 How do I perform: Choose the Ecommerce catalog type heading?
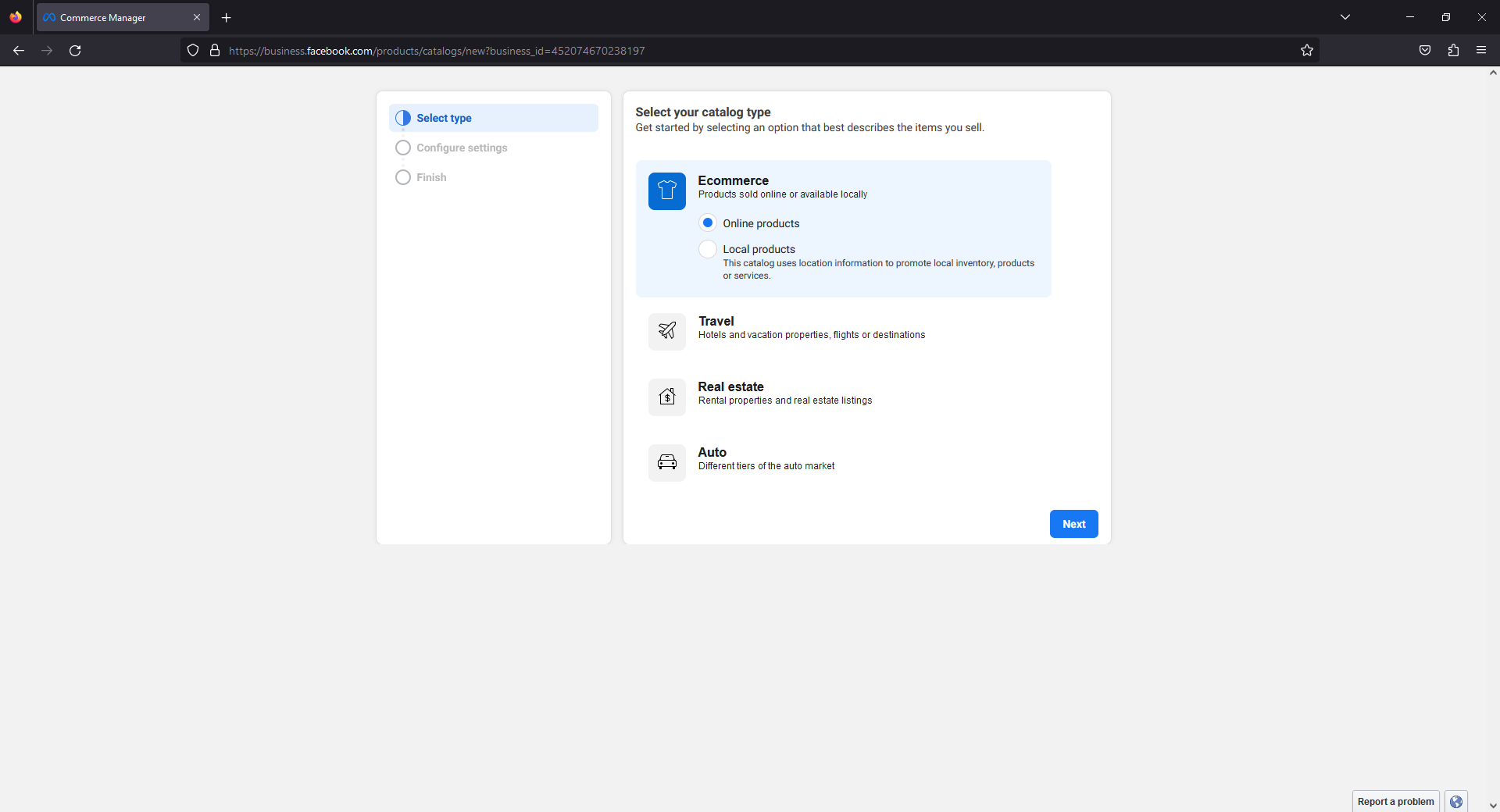coord(734,180)
